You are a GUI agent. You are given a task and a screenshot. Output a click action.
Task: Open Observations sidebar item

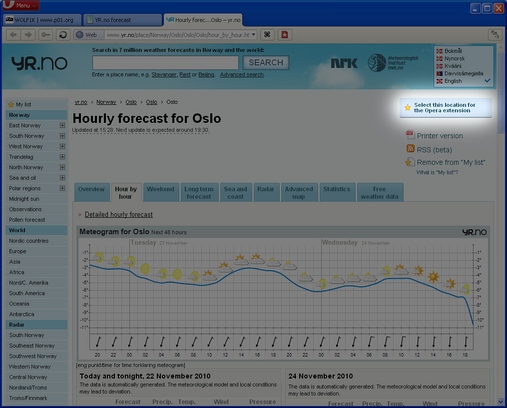point(37,209)
